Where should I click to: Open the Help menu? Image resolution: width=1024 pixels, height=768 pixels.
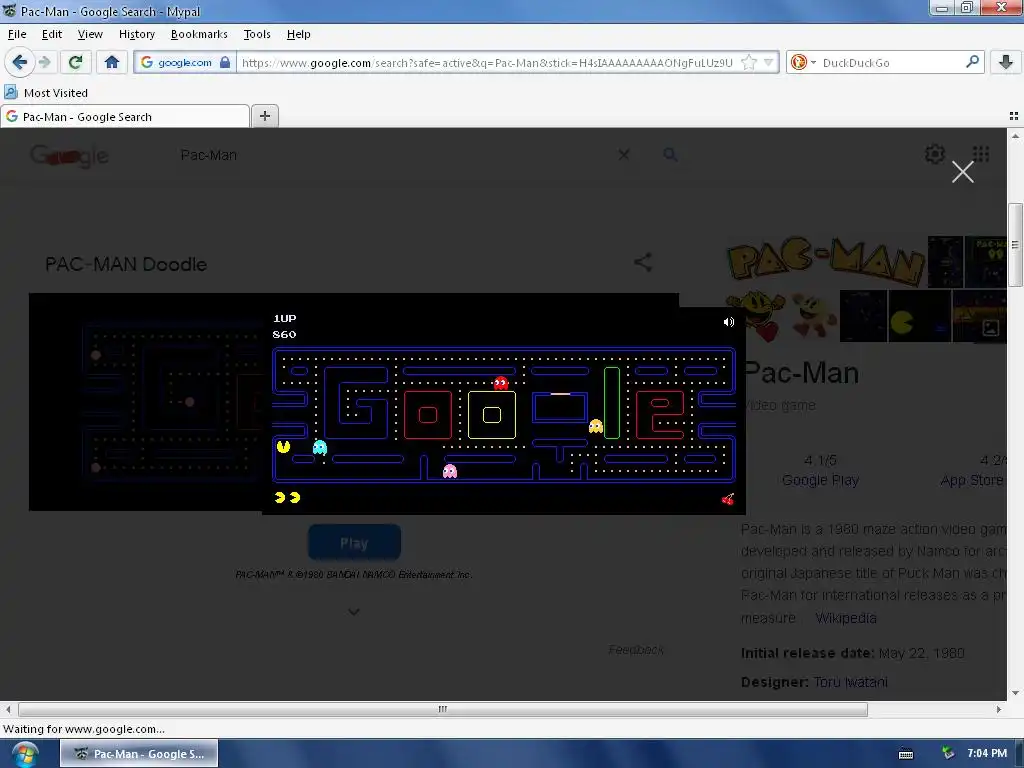298,34
